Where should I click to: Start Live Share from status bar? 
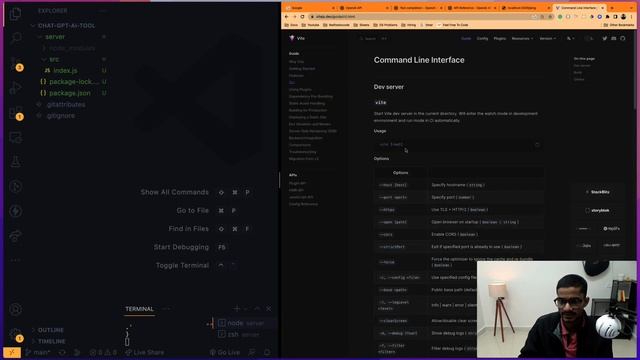[x=144, y=352]
